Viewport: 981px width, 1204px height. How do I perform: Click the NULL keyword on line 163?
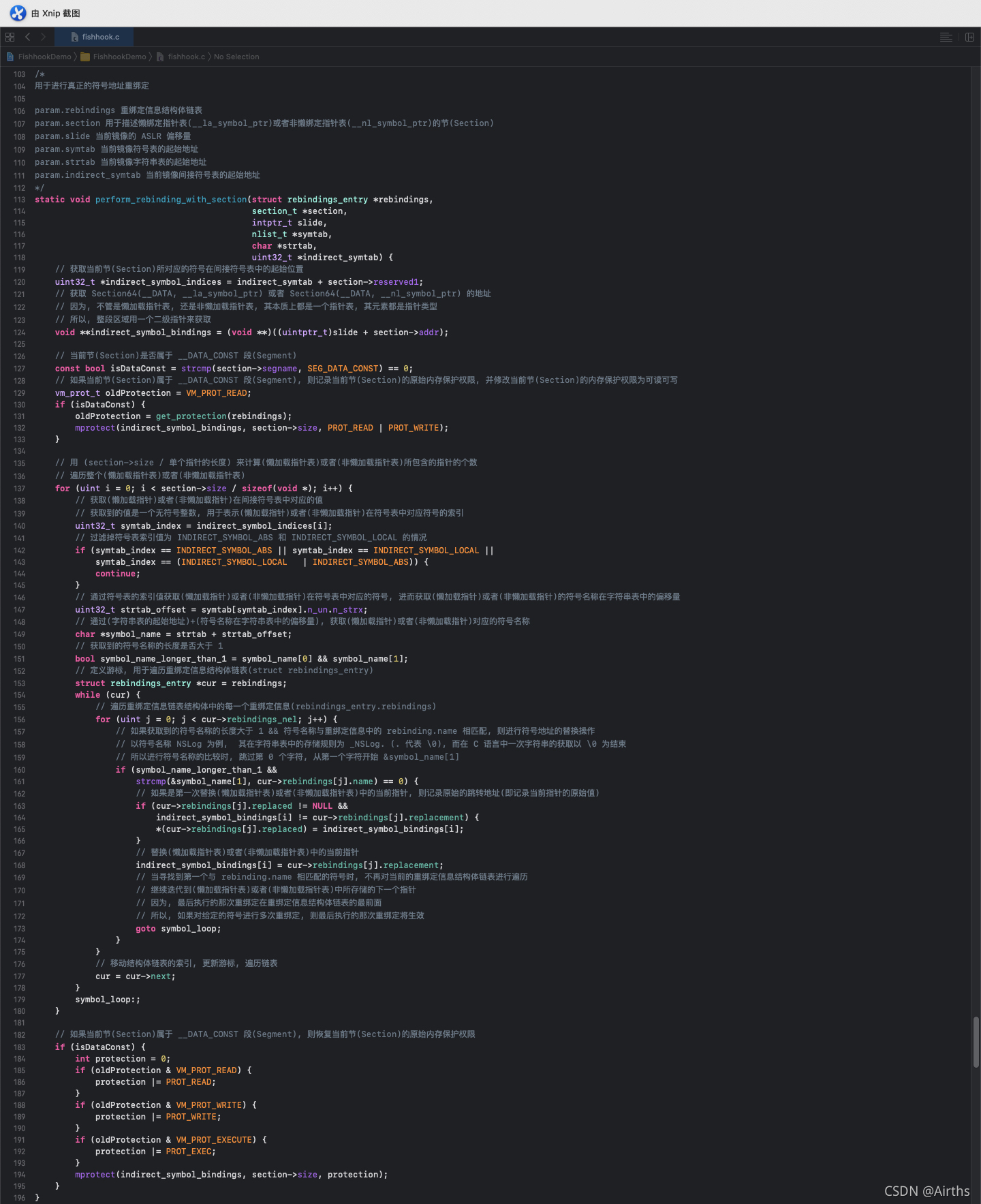tap(322, 806)
